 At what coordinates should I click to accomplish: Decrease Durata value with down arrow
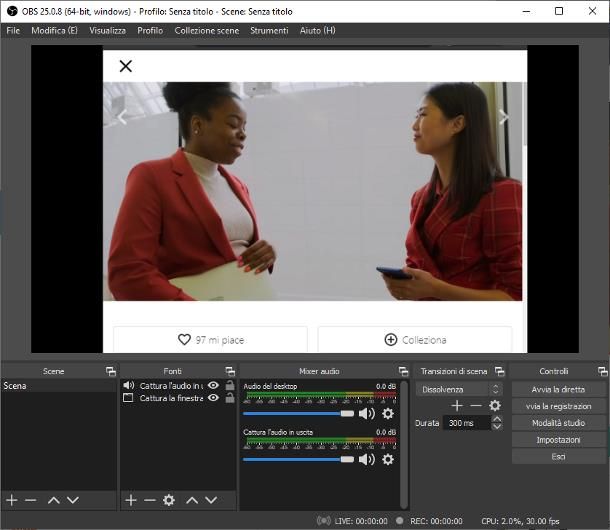point(497,426)
